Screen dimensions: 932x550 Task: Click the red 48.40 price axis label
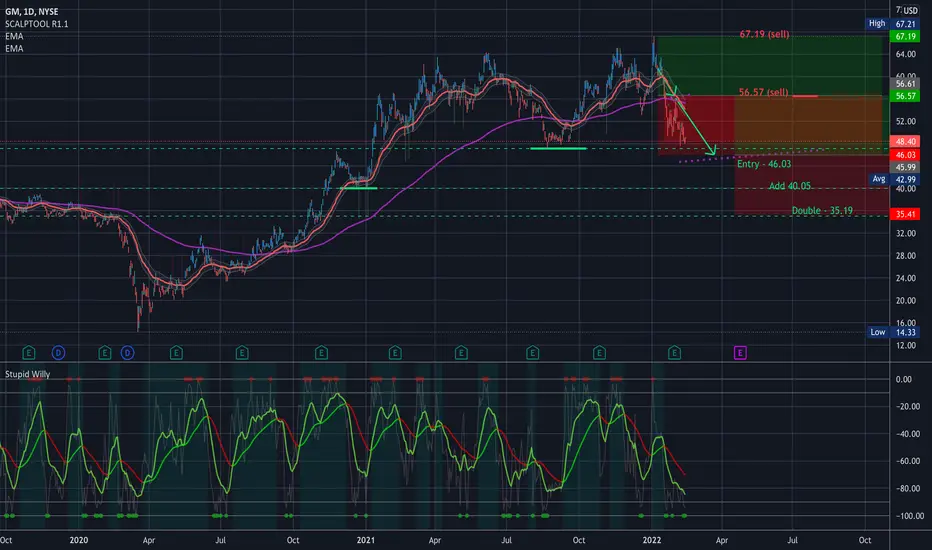(905, 142)
